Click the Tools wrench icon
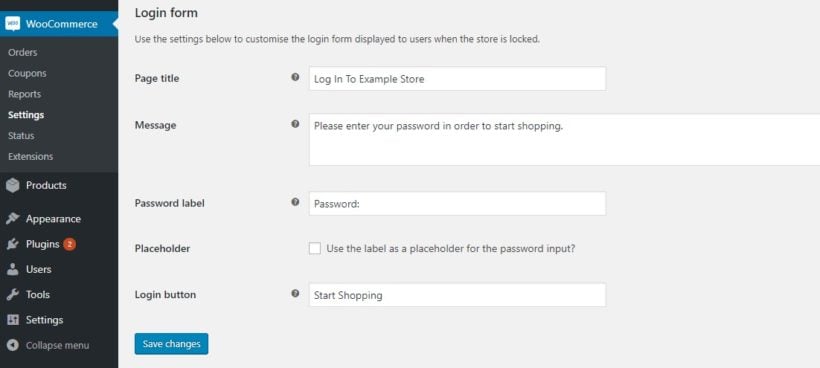 pos(13,295)
